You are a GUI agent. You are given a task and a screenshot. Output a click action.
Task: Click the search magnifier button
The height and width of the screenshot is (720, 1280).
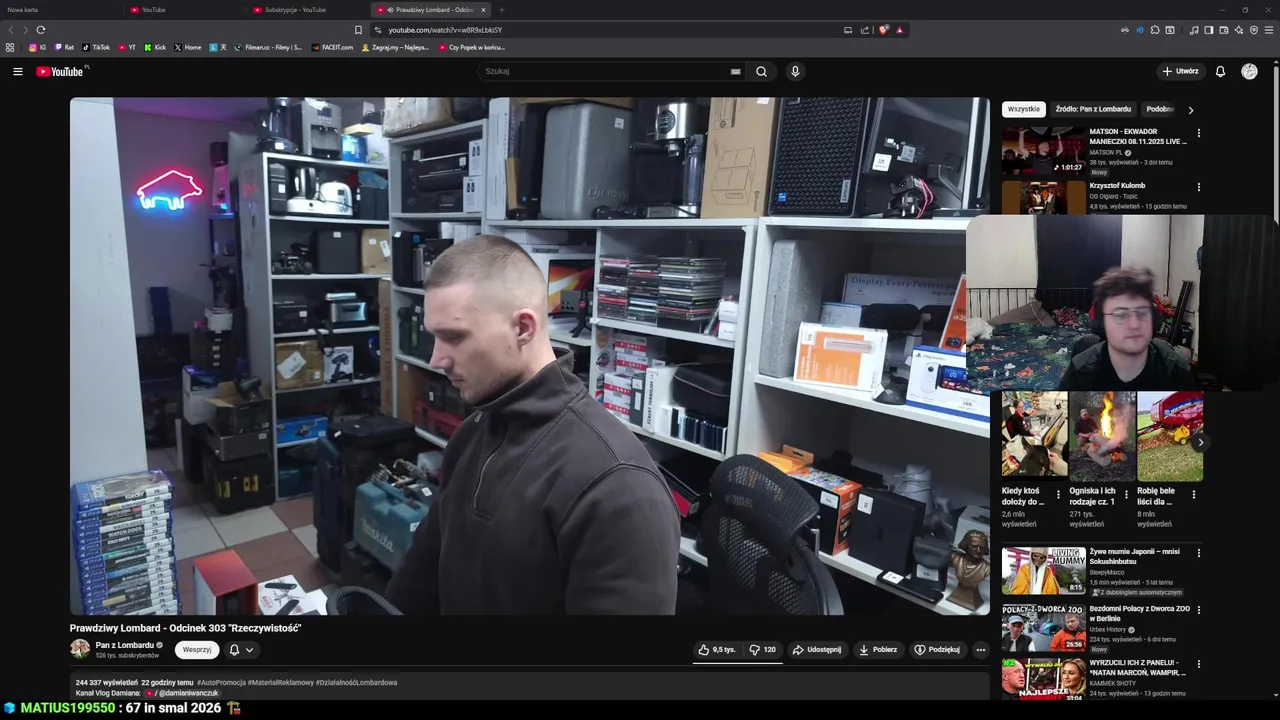762,72
